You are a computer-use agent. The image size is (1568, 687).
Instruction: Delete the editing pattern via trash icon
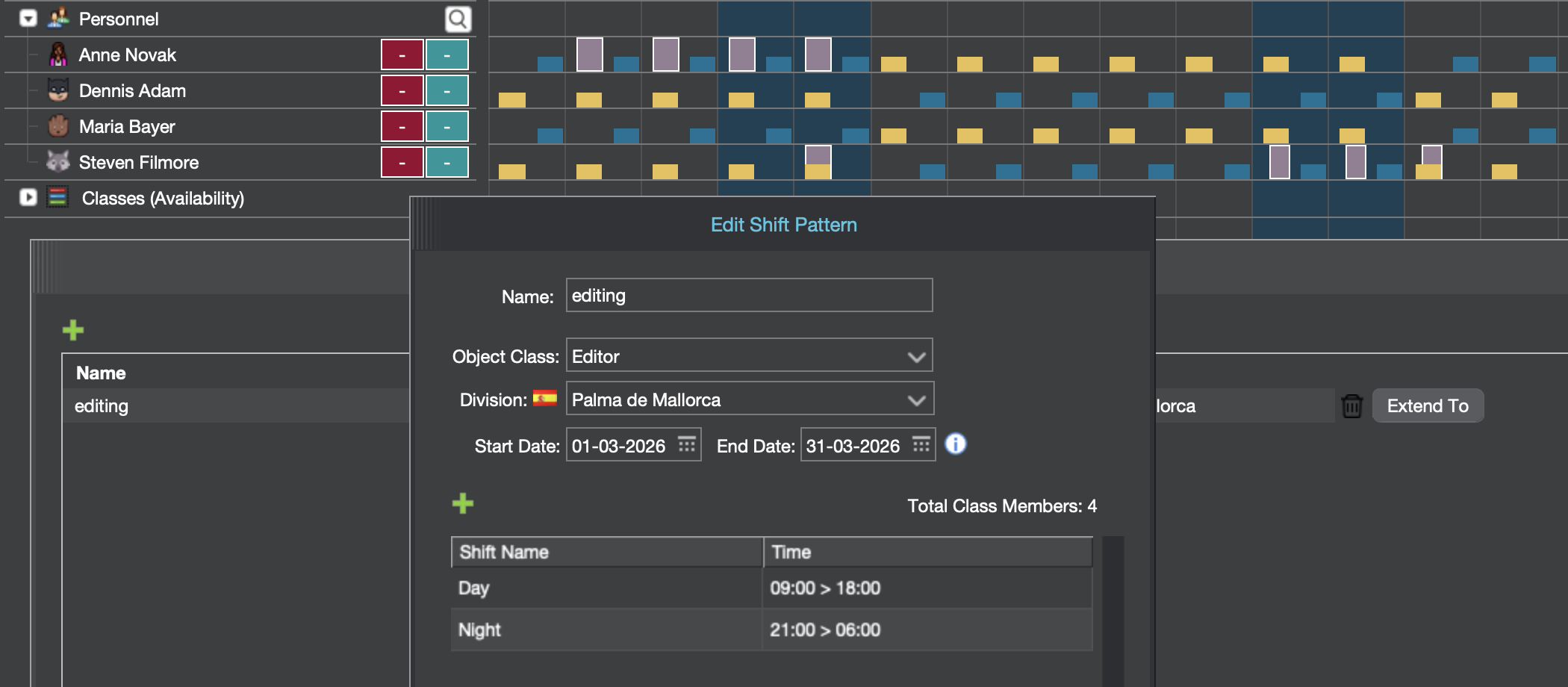pyautogui.click(x=1351, y=406)
